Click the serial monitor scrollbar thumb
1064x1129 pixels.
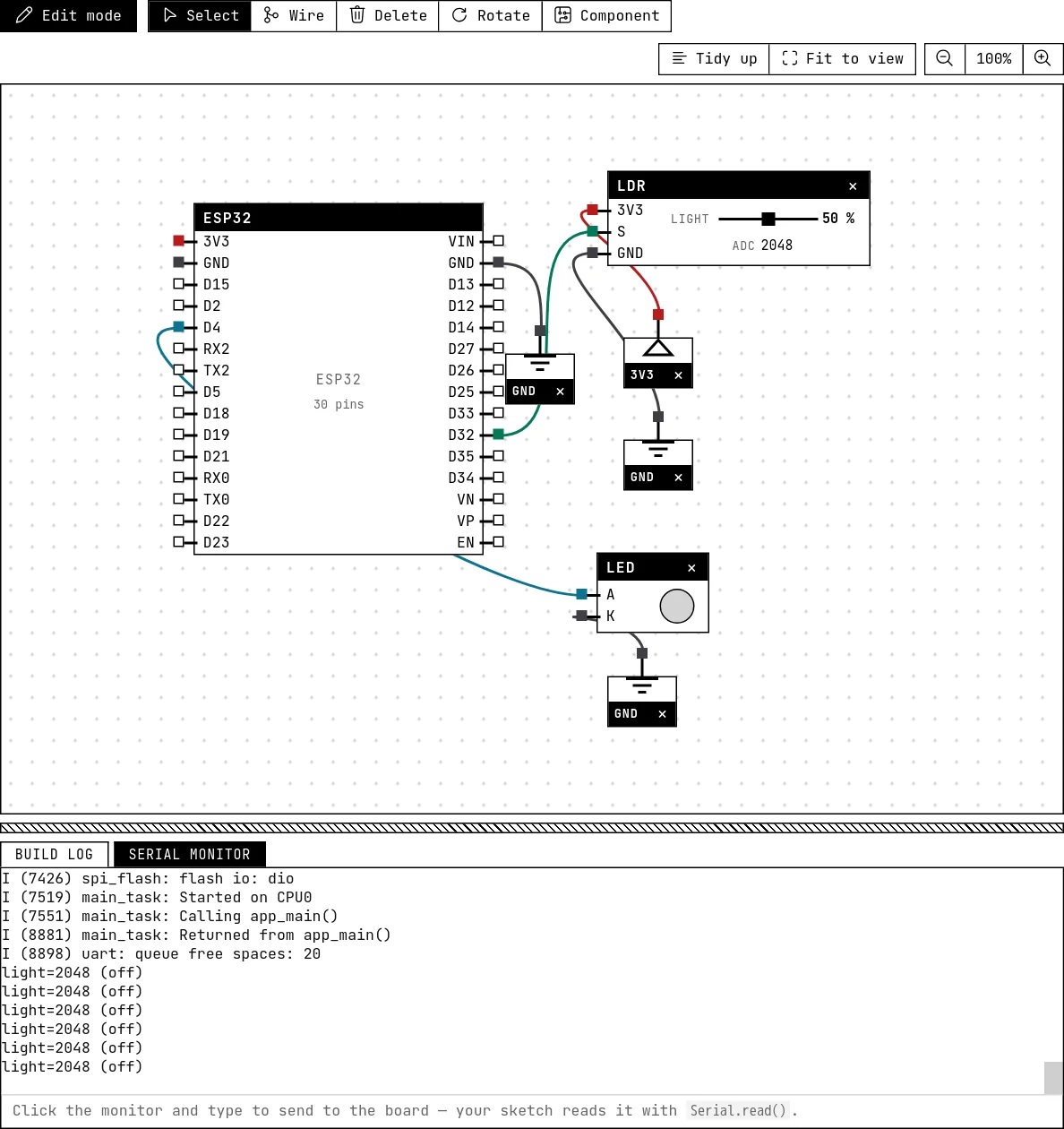(x=1053, y=1078)
